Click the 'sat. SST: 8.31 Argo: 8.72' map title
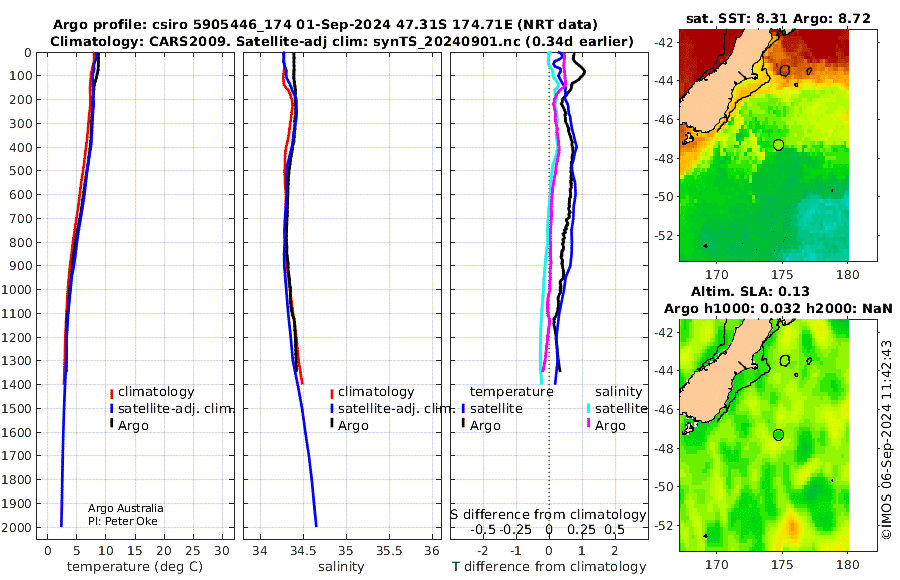This screenshot has width=900, height=580. pos(778,18)
